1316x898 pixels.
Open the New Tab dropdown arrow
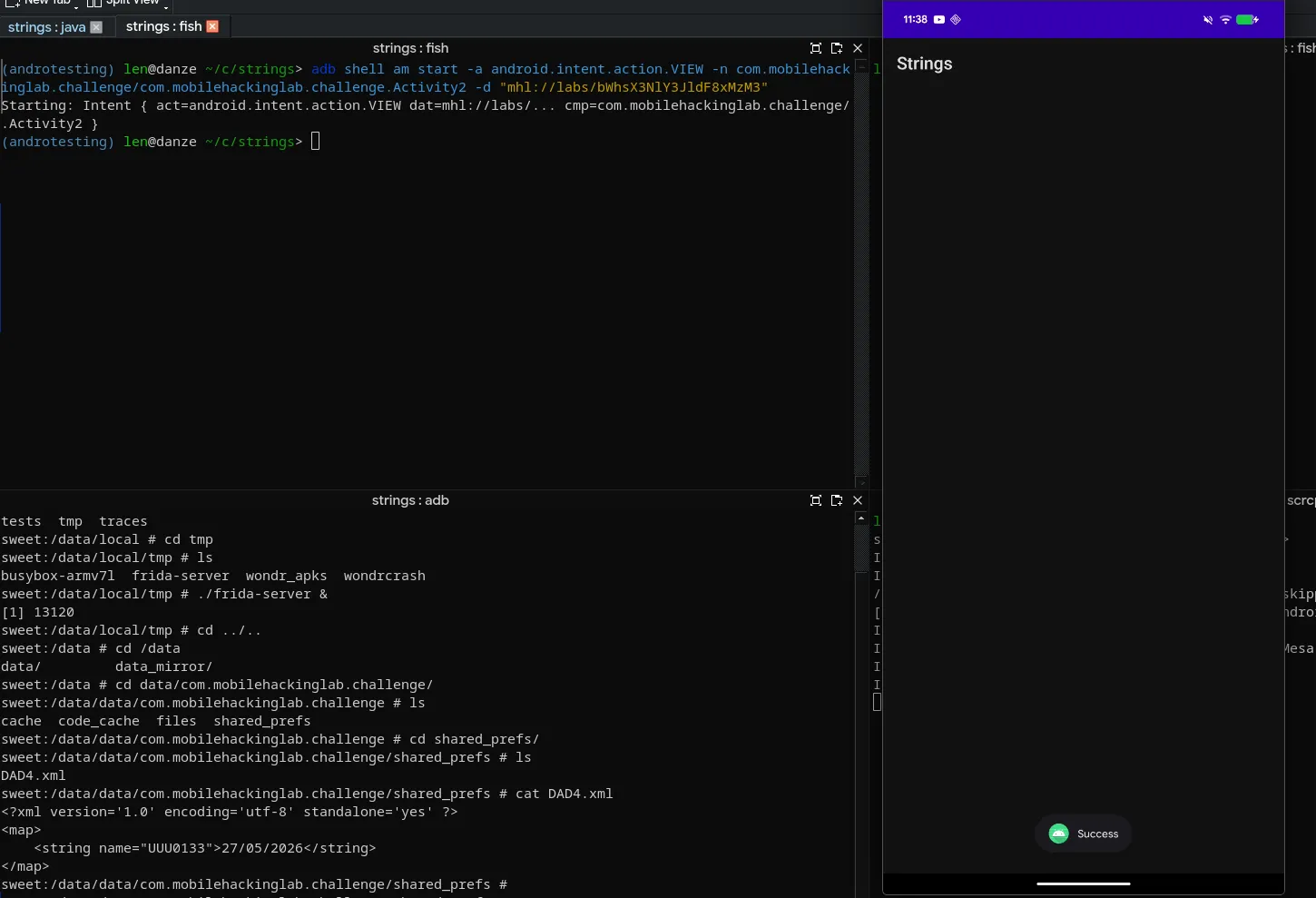tap(75, 5)
